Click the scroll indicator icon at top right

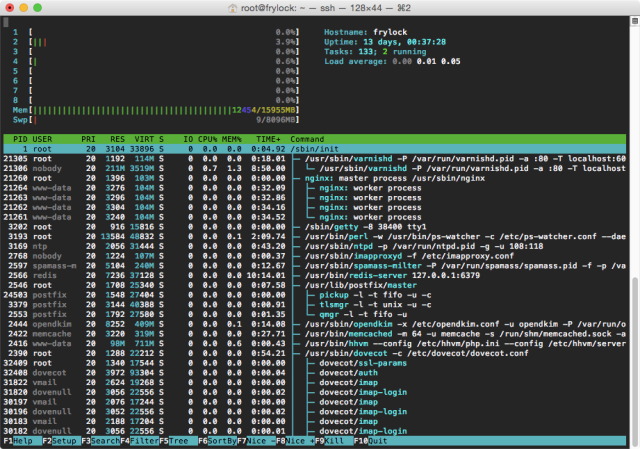635,21
